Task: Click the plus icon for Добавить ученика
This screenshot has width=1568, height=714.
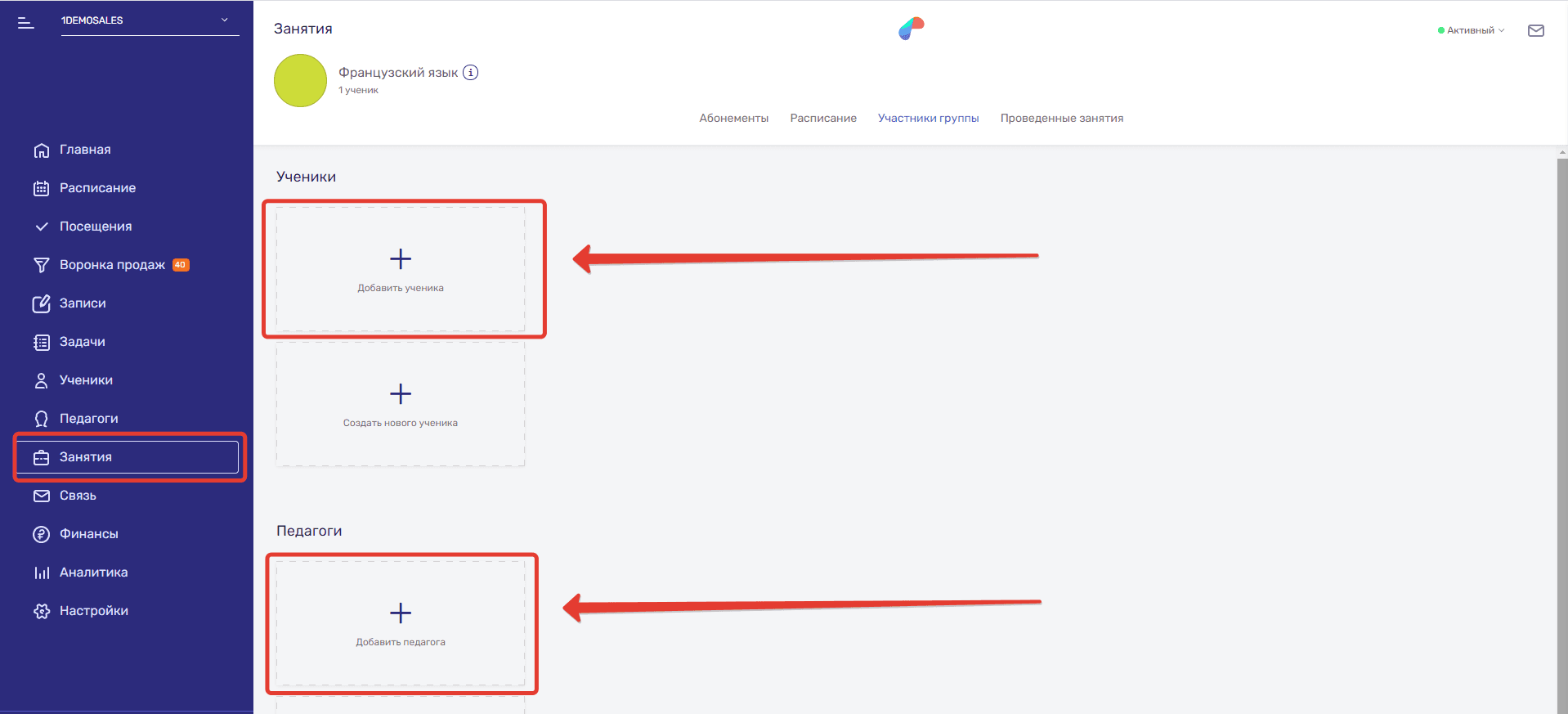Action: pos(401,259)
